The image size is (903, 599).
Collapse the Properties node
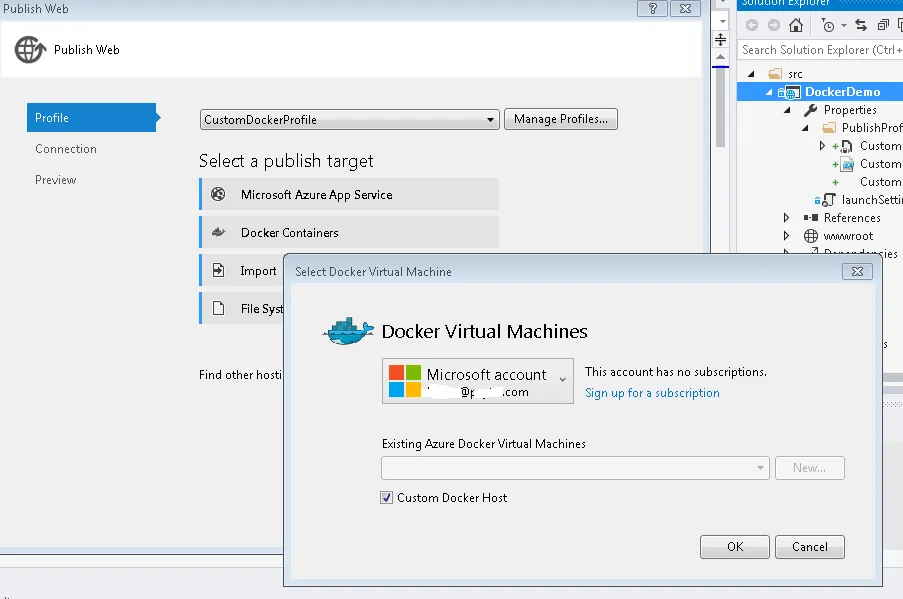tap(787, 110)
